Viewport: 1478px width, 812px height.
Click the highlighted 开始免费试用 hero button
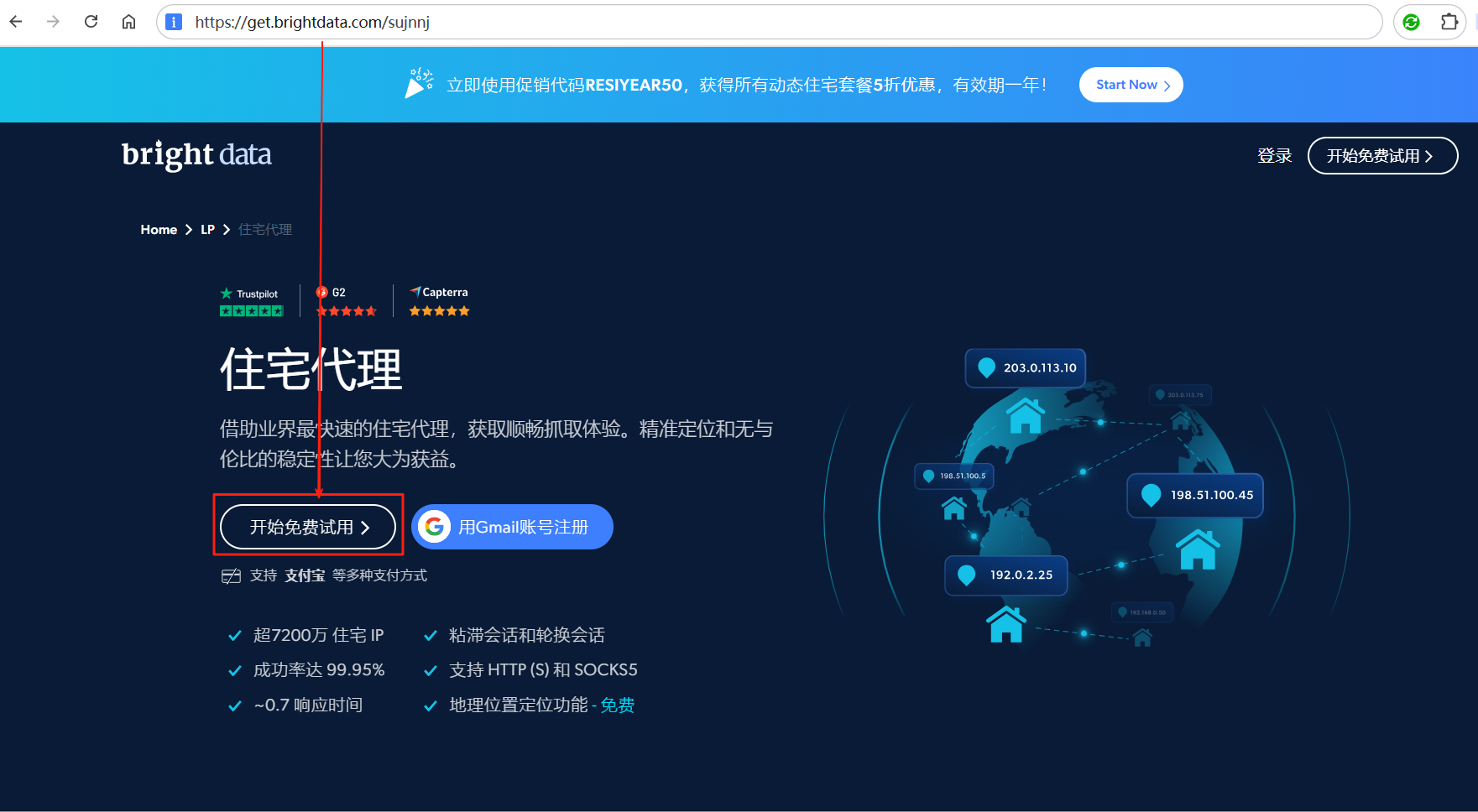pyautogui.click(x=308, y=527)
